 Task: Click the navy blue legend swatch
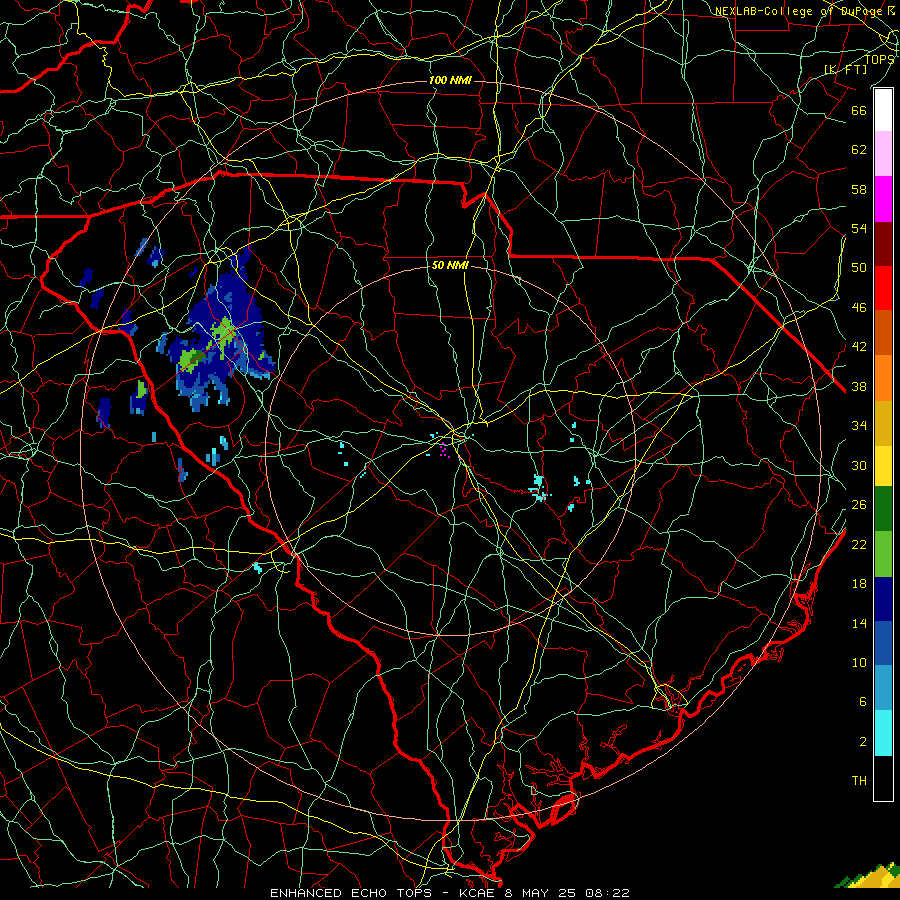[x=883, y=599]
